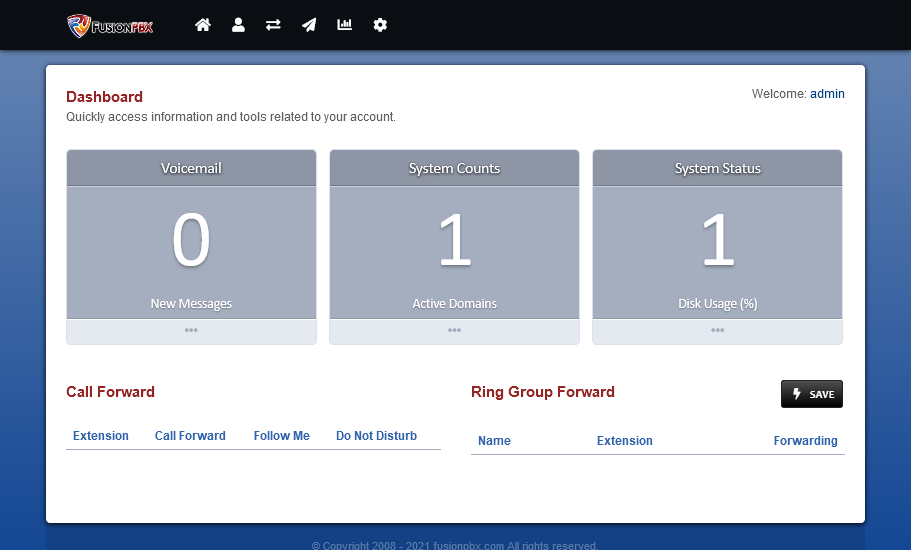Open the admin user link
911x550 pixels.
click(x=827, y=94)
